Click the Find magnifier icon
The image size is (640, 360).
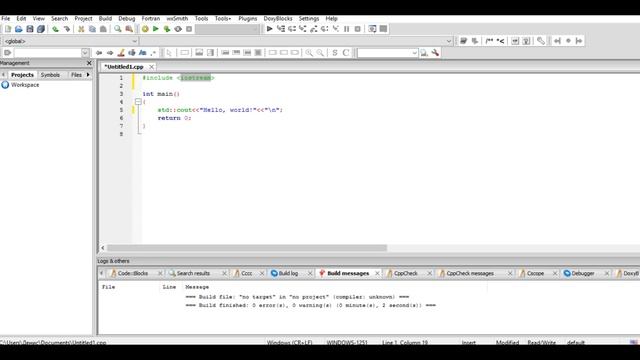tap(118, 29)
